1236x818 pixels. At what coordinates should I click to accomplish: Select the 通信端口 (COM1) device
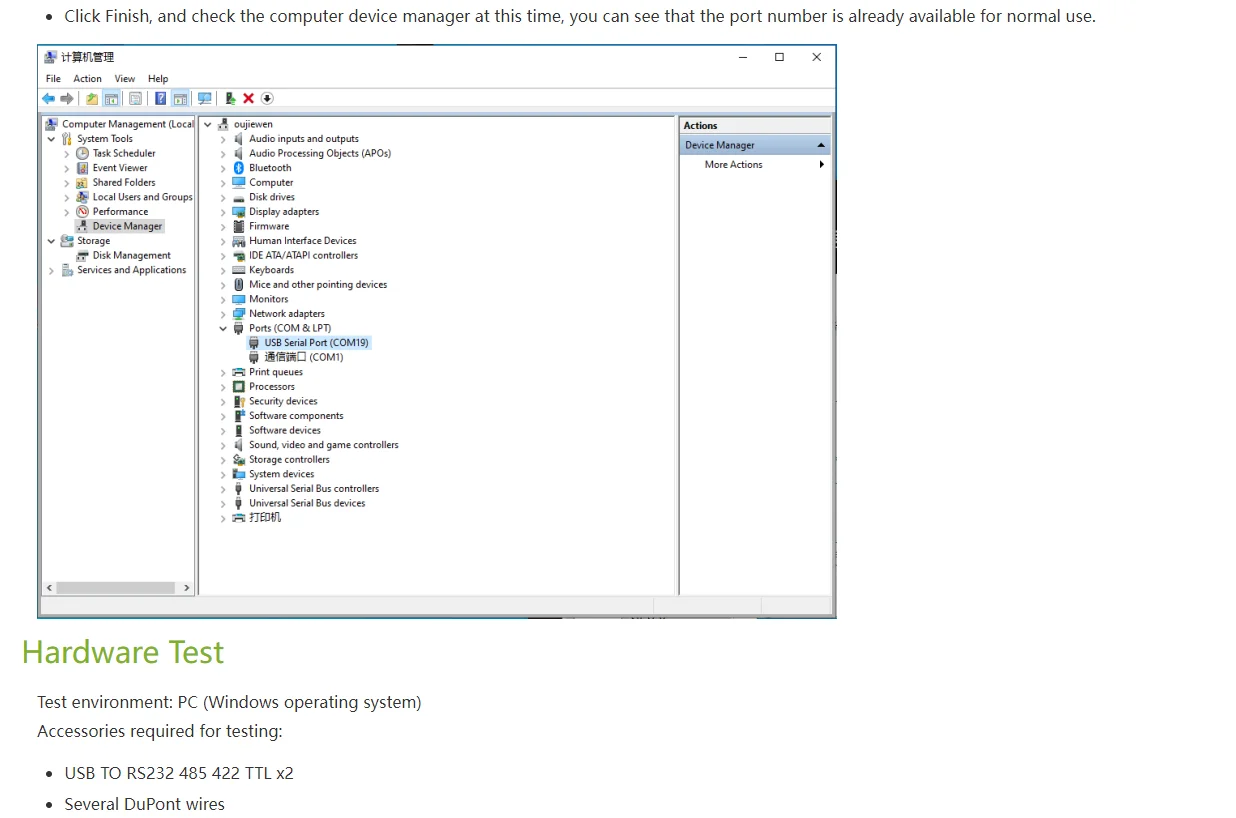pos(303,357)
